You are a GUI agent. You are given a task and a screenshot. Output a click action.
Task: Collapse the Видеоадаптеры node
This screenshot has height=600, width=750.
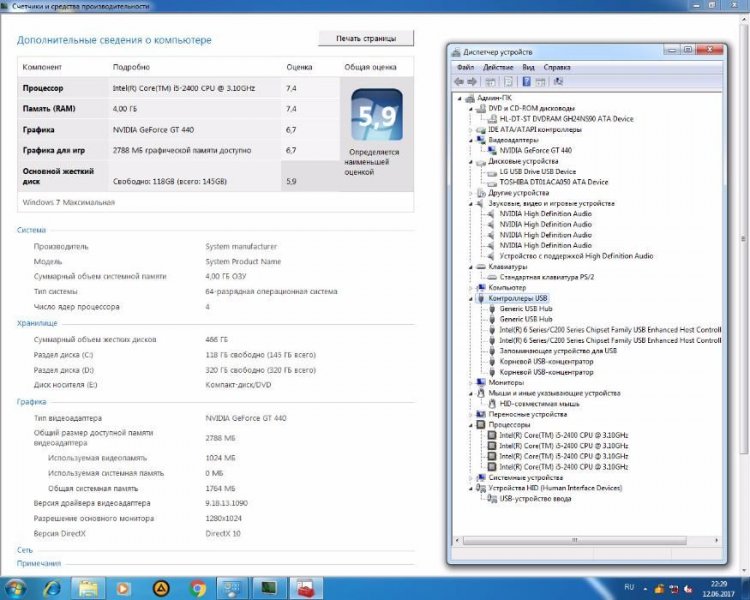[471, 140]
